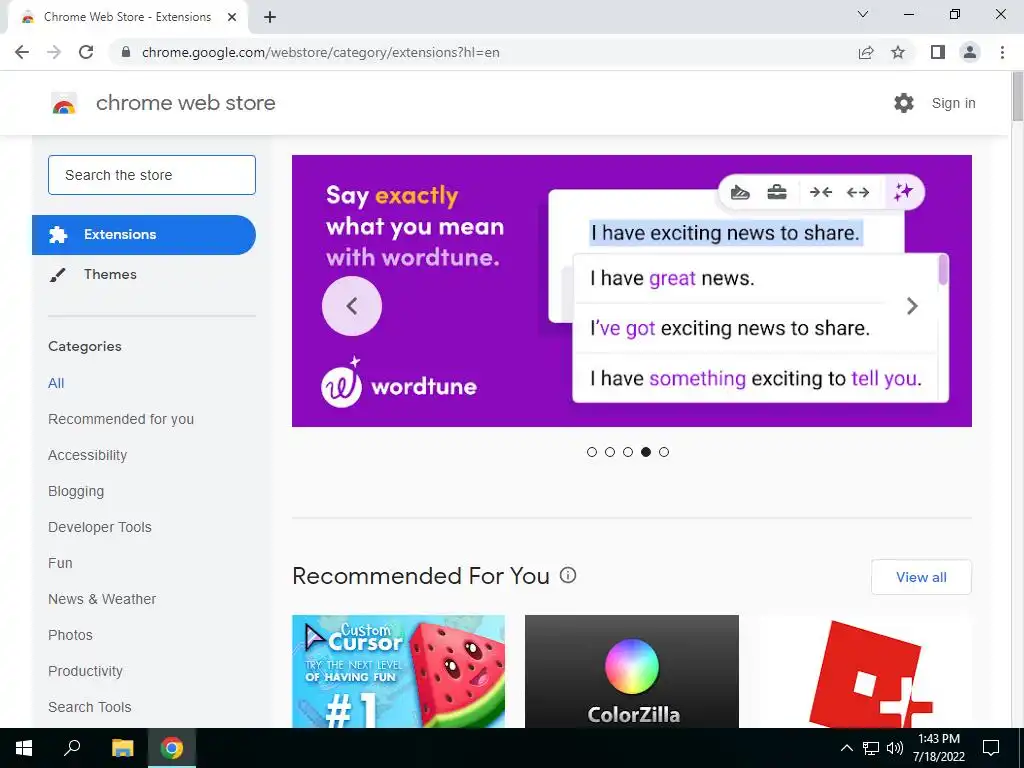Choose the Photos category
This screenshot has width=1024, height=768.
click(x=71, y=635)
